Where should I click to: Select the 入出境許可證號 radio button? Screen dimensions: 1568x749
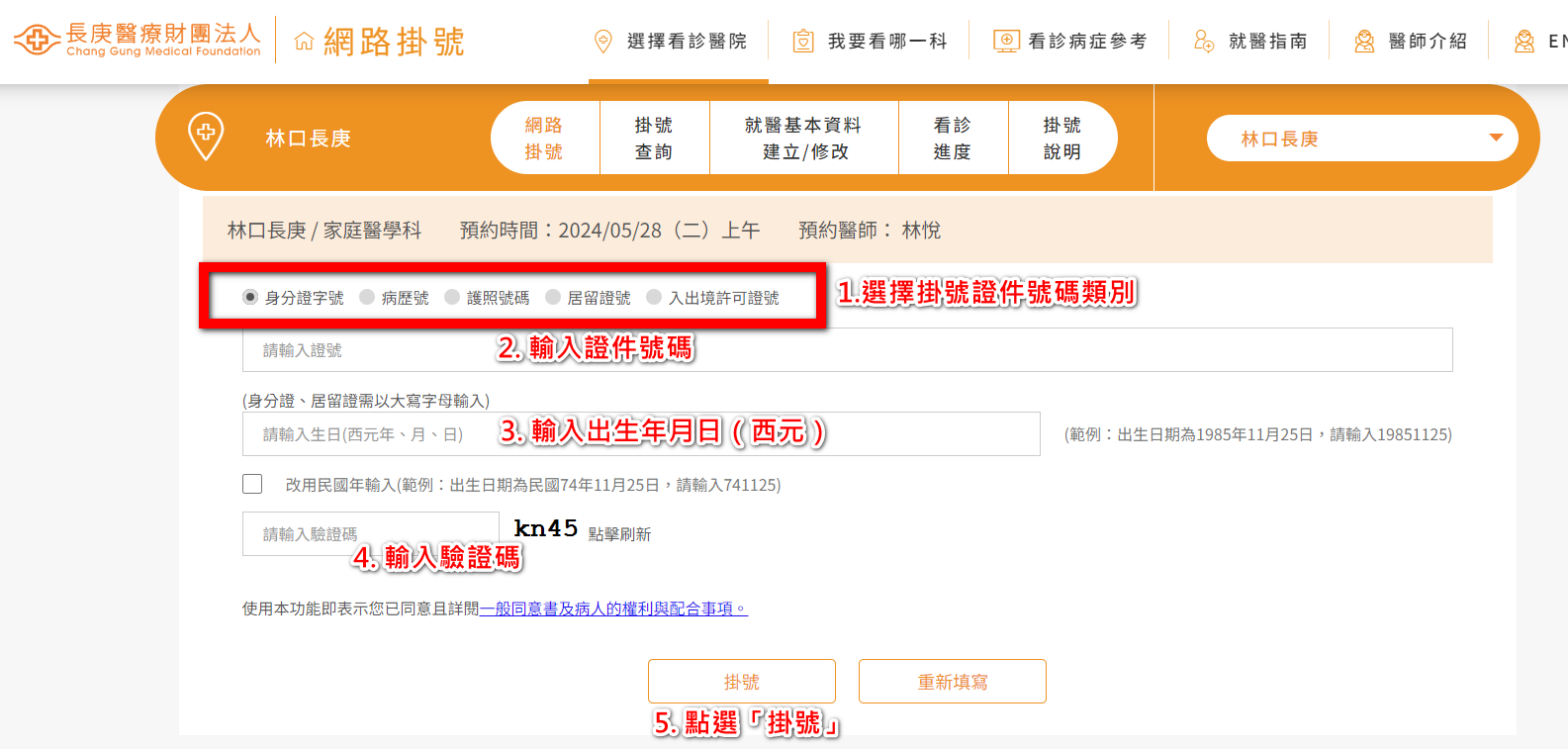click(x=654, y=297)
